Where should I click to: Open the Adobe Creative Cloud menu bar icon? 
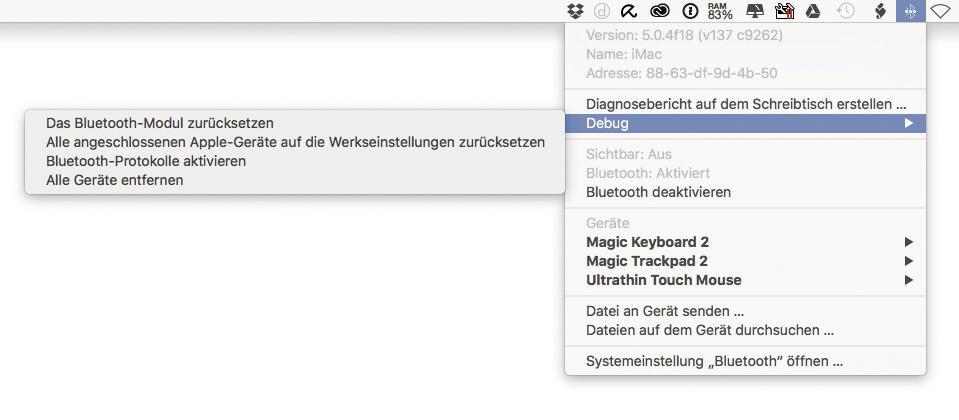(660, 11)
